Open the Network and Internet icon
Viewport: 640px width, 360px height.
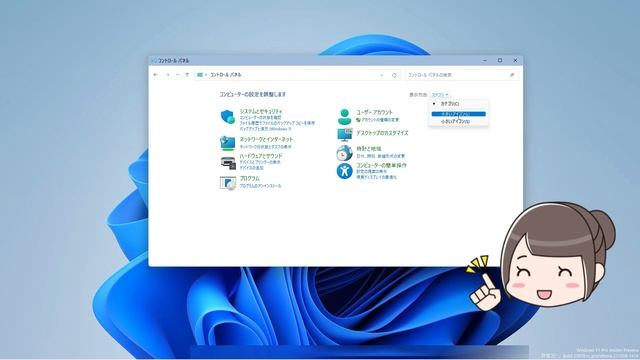point(228,143)
